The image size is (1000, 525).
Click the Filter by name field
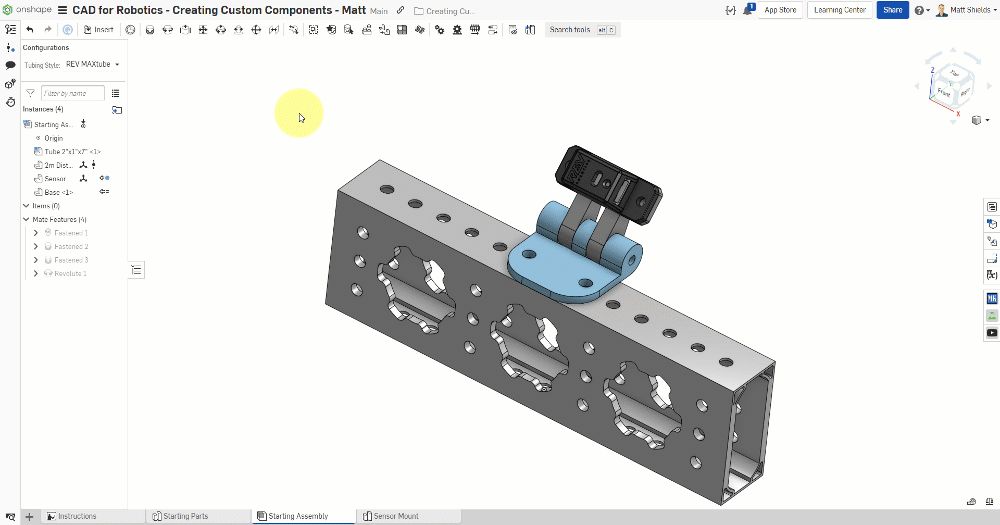73,93
